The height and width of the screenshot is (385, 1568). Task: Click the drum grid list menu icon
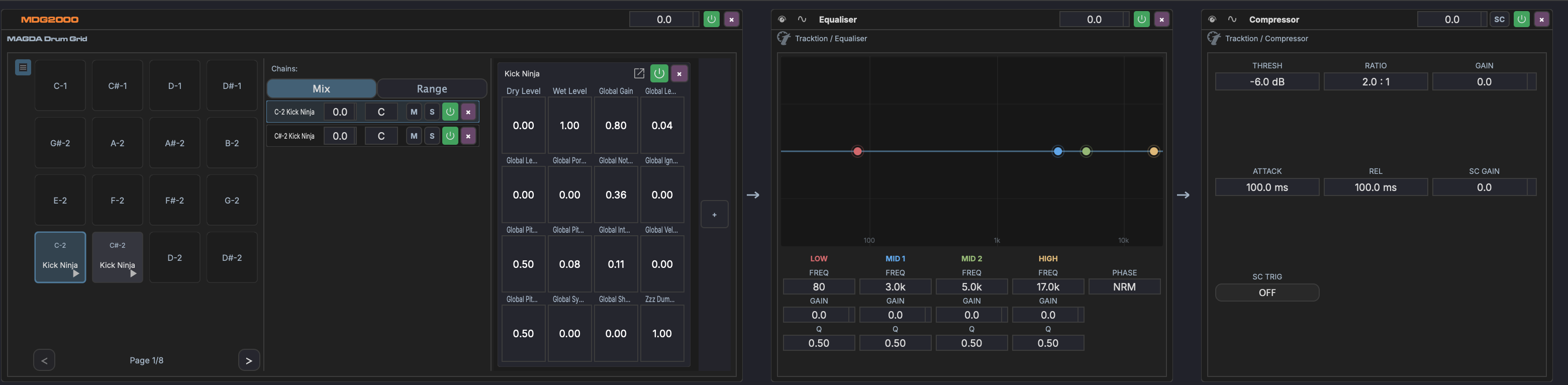(23, 68)
